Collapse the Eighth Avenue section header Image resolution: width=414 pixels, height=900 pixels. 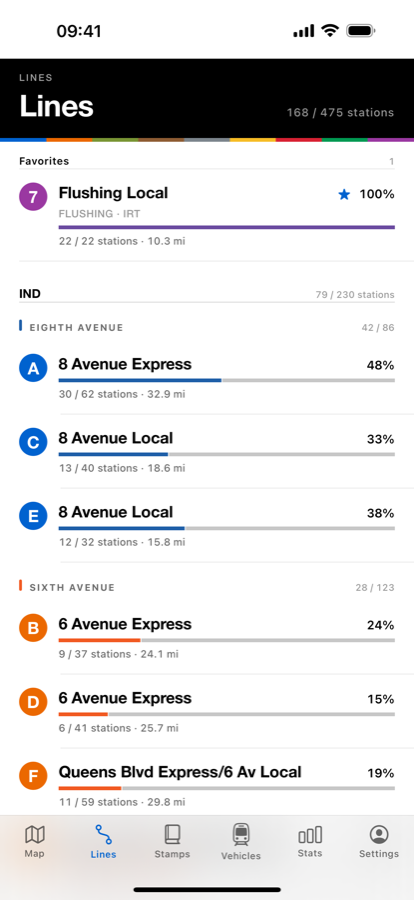[207, 328]
